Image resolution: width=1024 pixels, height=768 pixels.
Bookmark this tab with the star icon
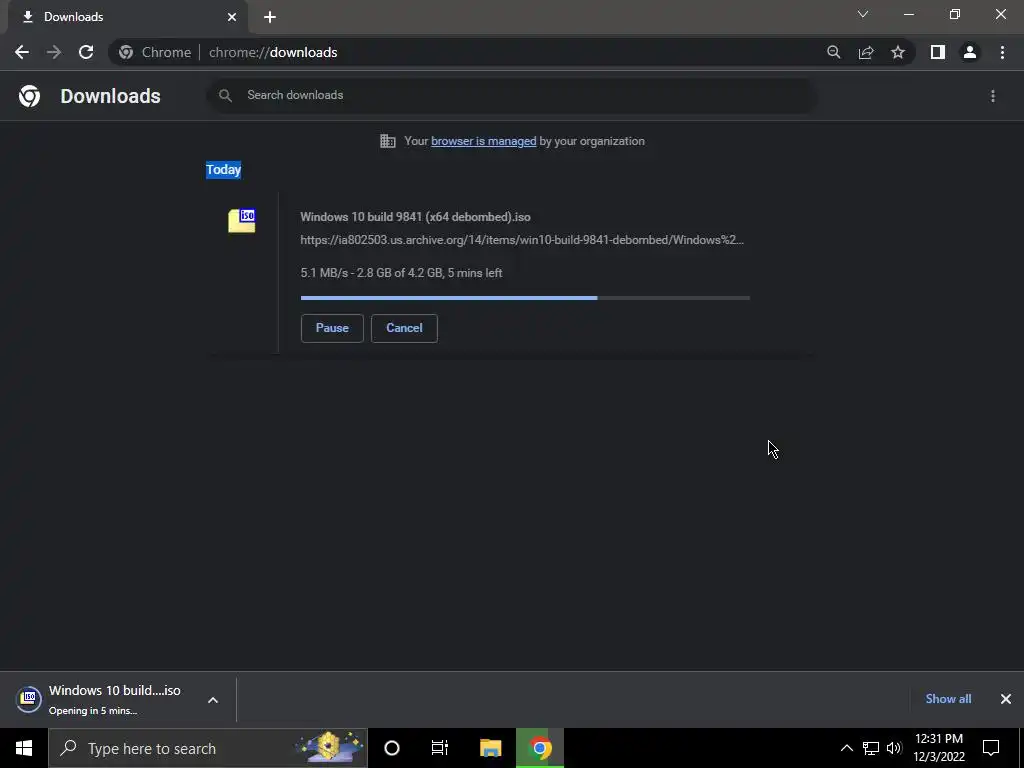pyautogui.click(x=898, y=52)
